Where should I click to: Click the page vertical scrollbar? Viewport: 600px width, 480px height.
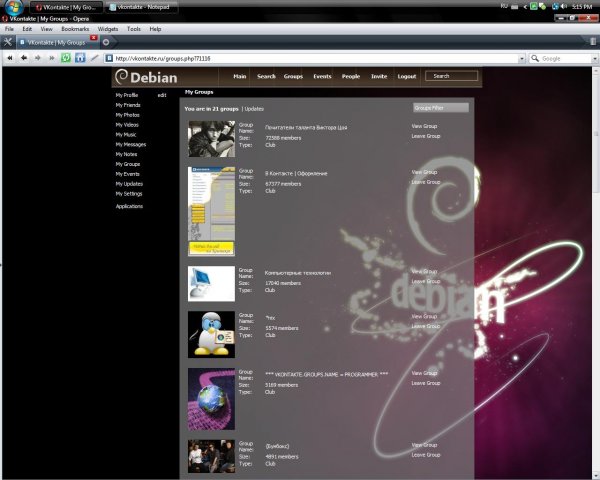click(x=596, y=273)
